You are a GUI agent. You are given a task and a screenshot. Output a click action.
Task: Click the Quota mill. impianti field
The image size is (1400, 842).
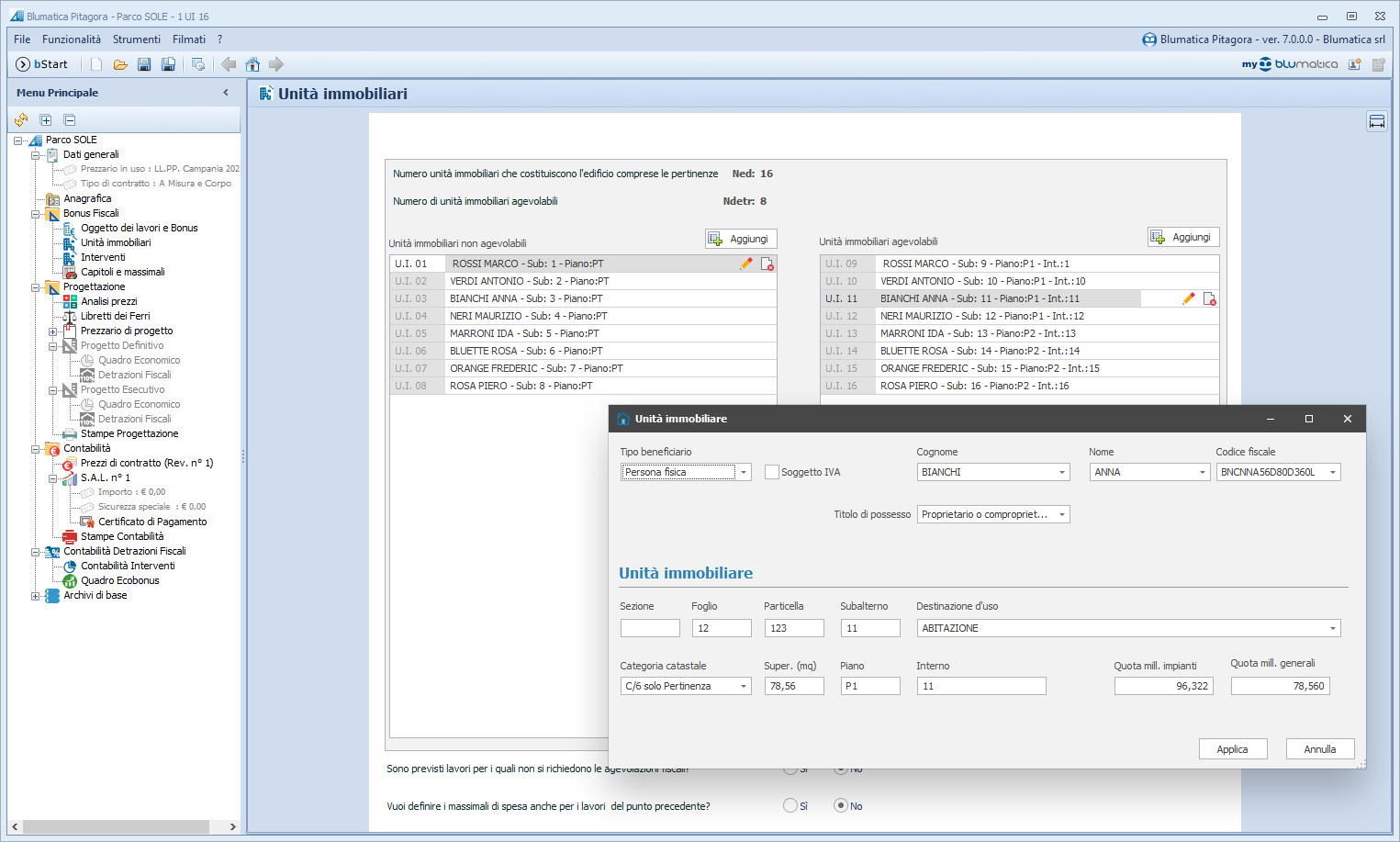pyautogui.click(x=1164, y=686)
